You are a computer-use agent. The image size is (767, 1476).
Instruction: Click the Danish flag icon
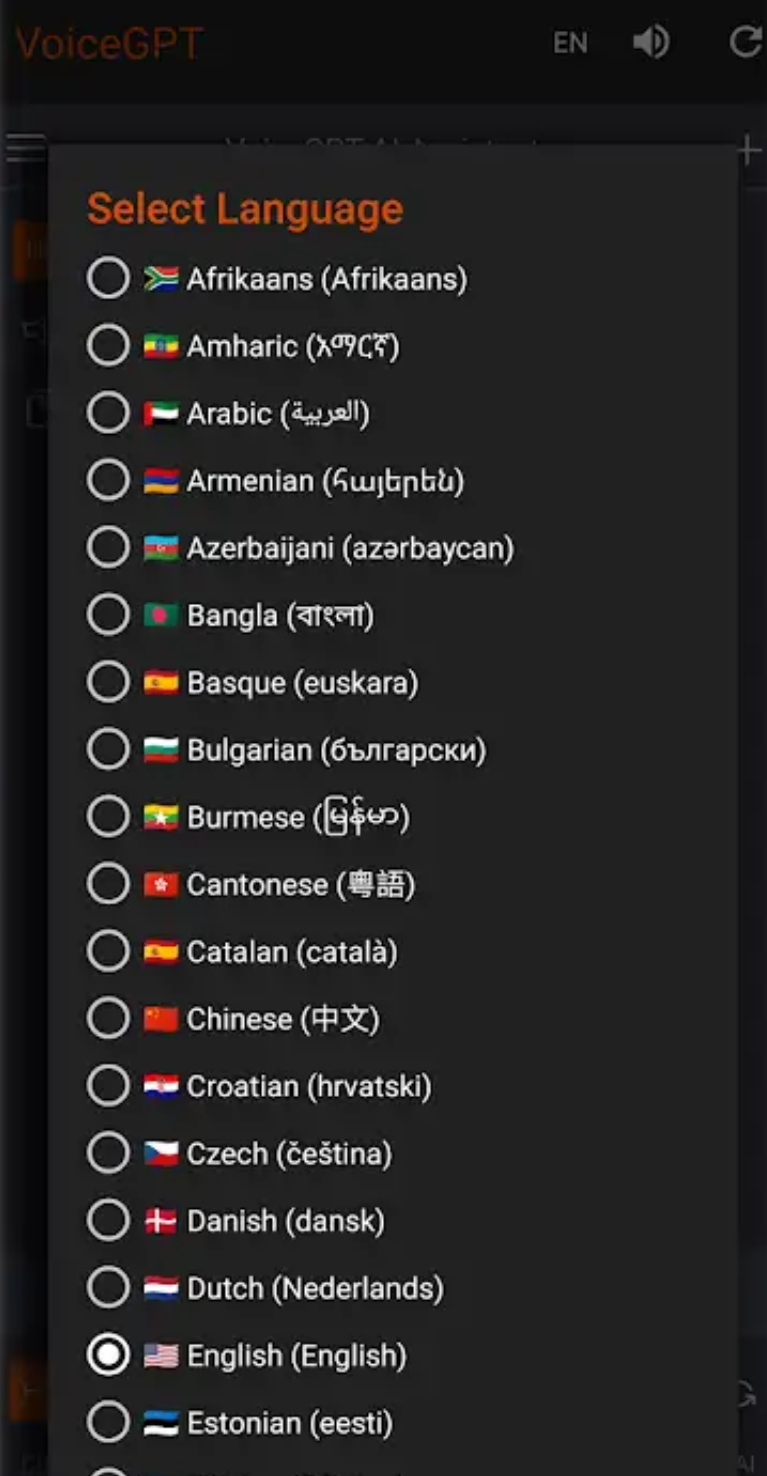click(x=161, y=1221)
